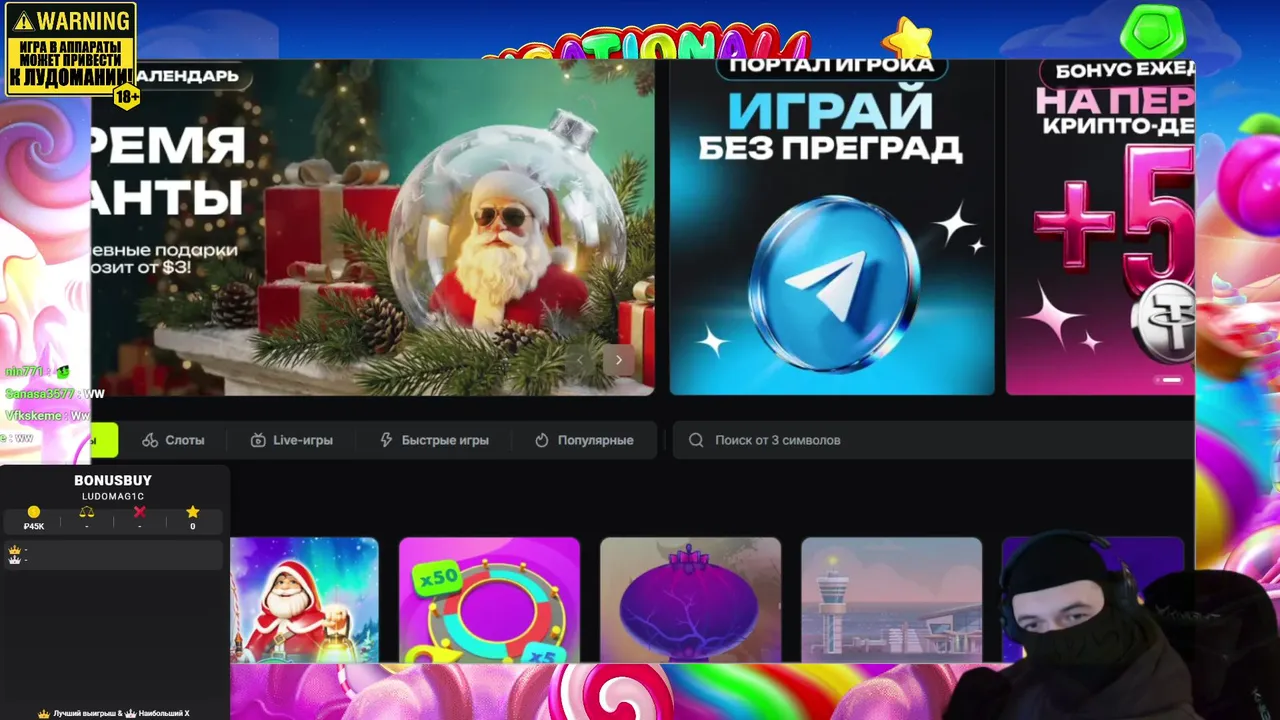Click the scales icon in BONUSBUY panel
The height and width of the screenshot is (720, 1280).
86,512
